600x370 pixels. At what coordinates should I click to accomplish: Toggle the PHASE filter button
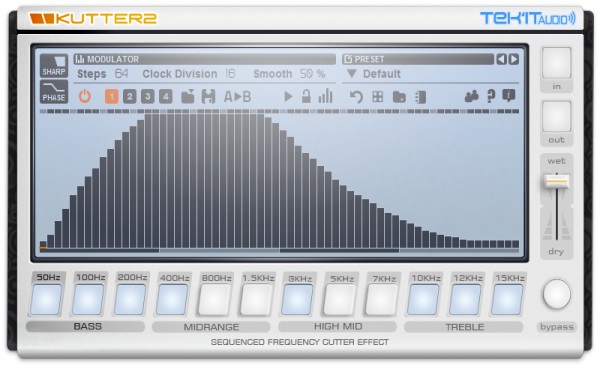[x=54, y=92]
